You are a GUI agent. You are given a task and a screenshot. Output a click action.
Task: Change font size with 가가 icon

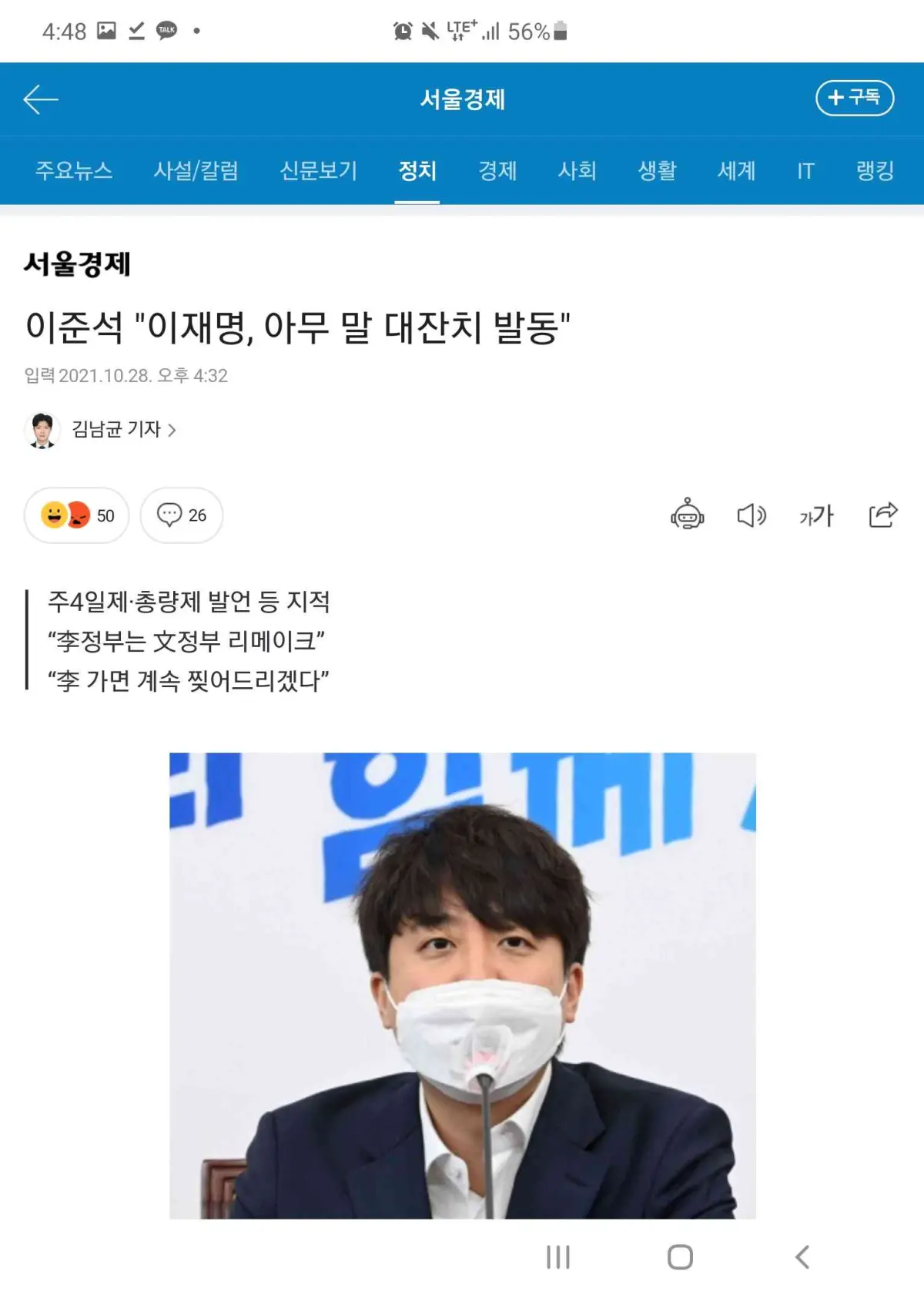click(x=816, y=515)
